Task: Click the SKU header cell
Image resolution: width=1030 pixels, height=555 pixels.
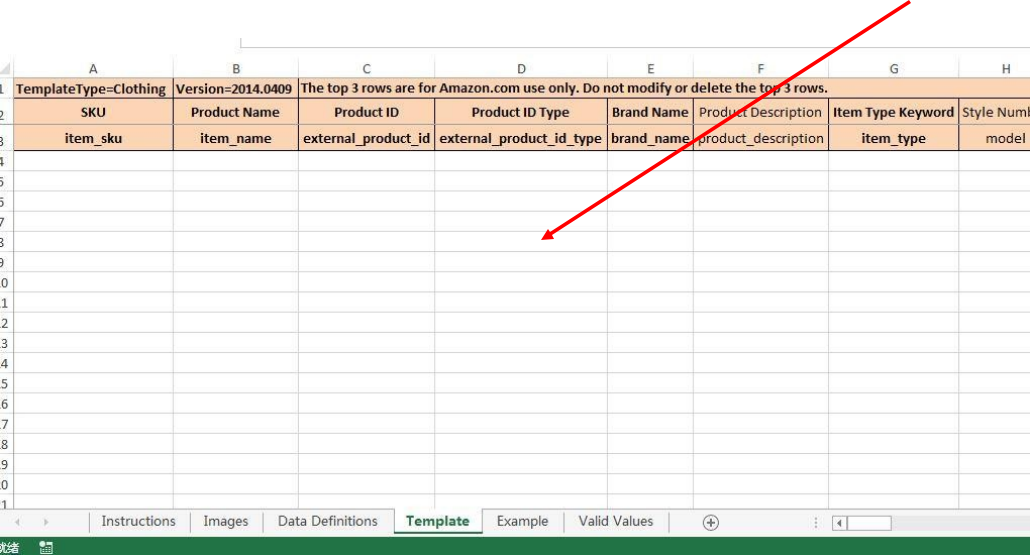Action: tap(93, 112)
